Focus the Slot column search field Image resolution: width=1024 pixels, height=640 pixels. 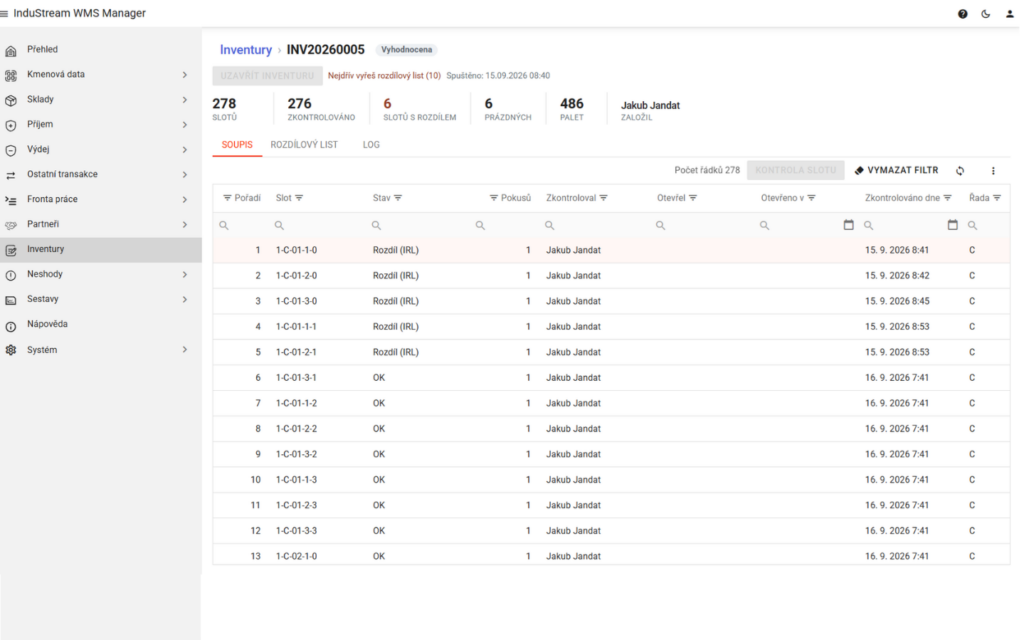(319, 225)
